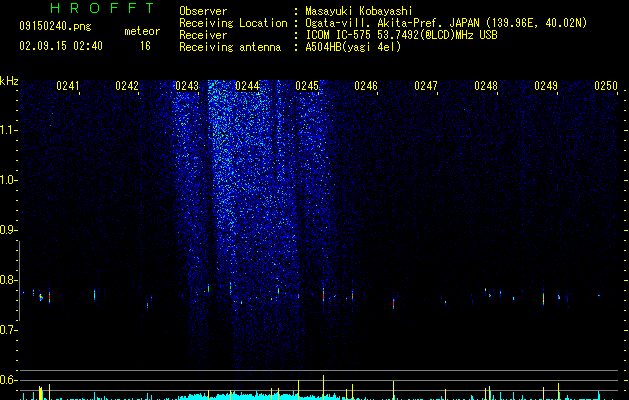Click the 1.1 kHz axis label
This screenshot has width=629, height=400.
click(8, 130)
